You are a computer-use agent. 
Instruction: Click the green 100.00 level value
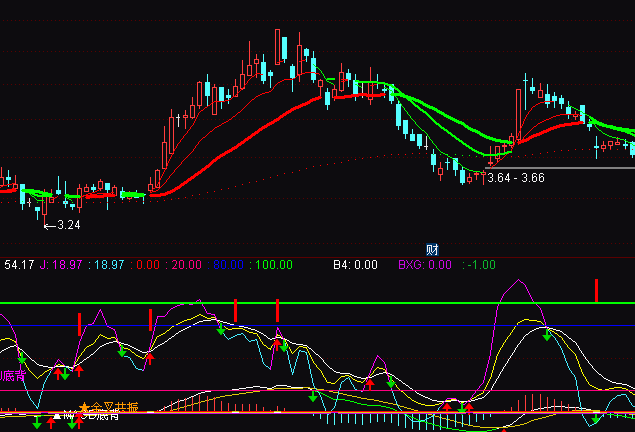272,265
